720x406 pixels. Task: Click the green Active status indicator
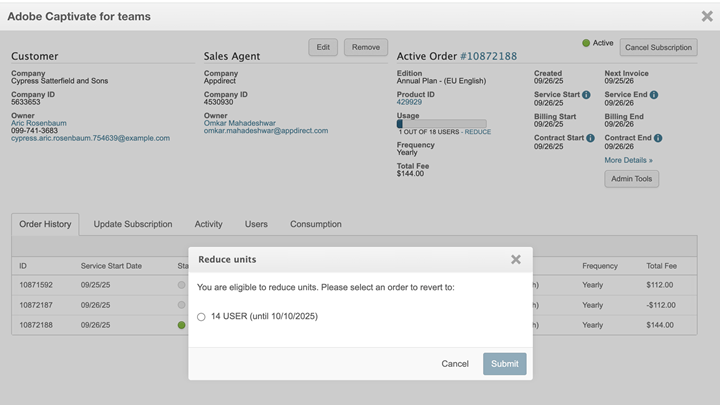coord(586,43)
